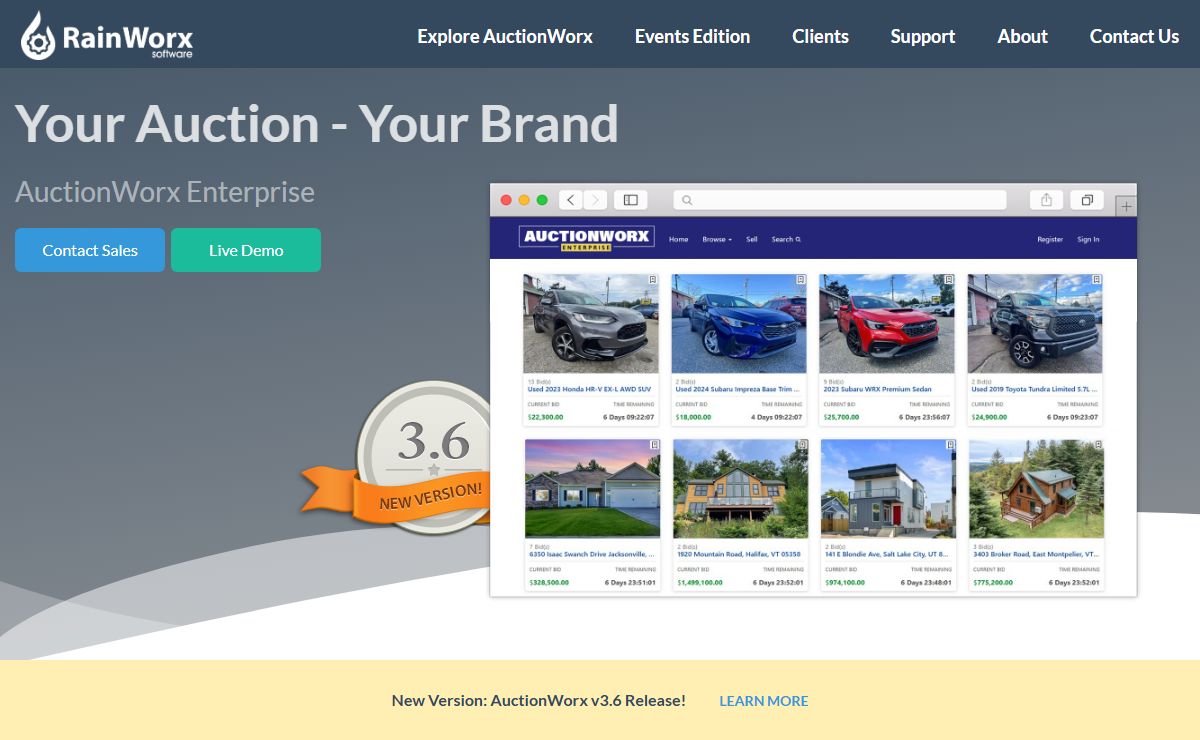Bookmark the 6350 Isaac Swanch Drive listing
Screen dimensions: 1200x740
tap(654, 445)
